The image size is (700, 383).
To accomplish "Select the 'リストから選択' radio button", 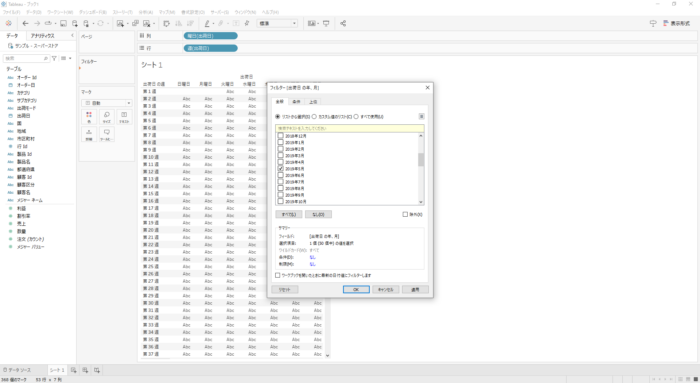I will 278,117.
